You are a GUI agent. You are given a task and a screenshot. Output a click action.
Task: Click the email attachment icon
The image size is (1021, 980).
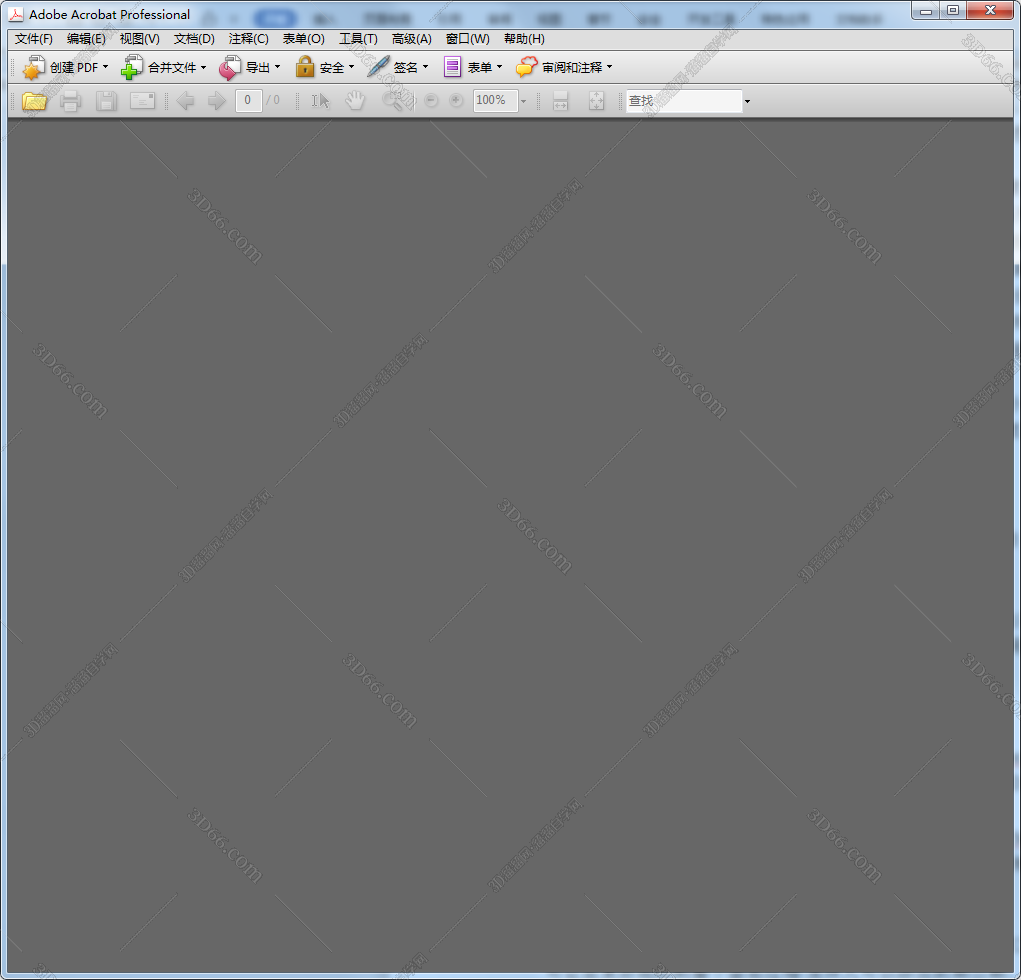coord(142,100)
